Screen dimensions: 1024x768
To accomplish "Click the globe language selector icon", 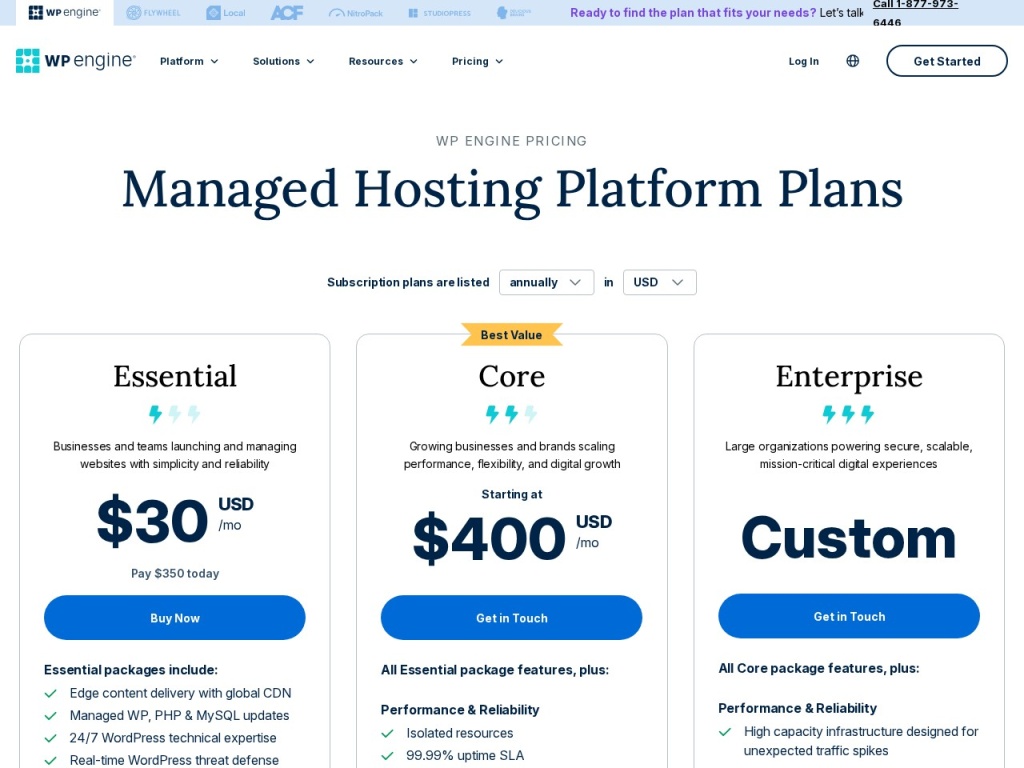I will pyautogui.click(x=852, y=61).
